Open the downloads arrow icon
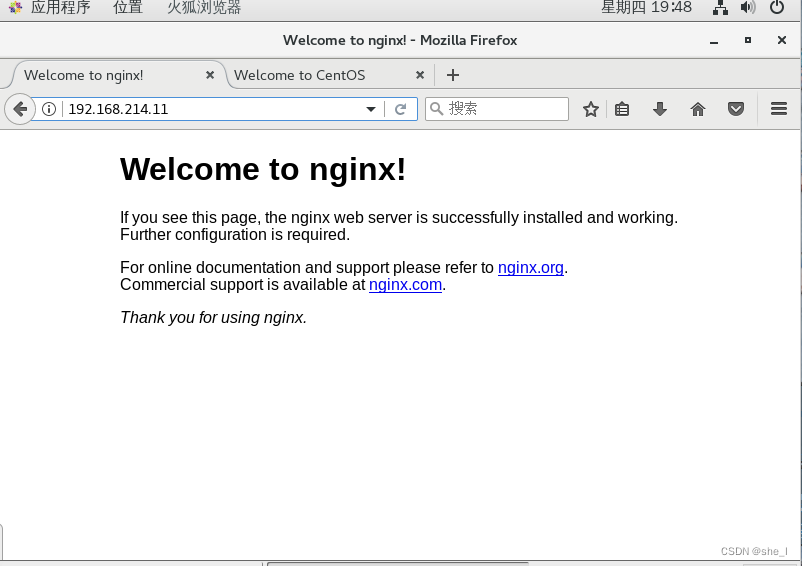The width and height of the screenshot is (802, 566). (660, 109)
